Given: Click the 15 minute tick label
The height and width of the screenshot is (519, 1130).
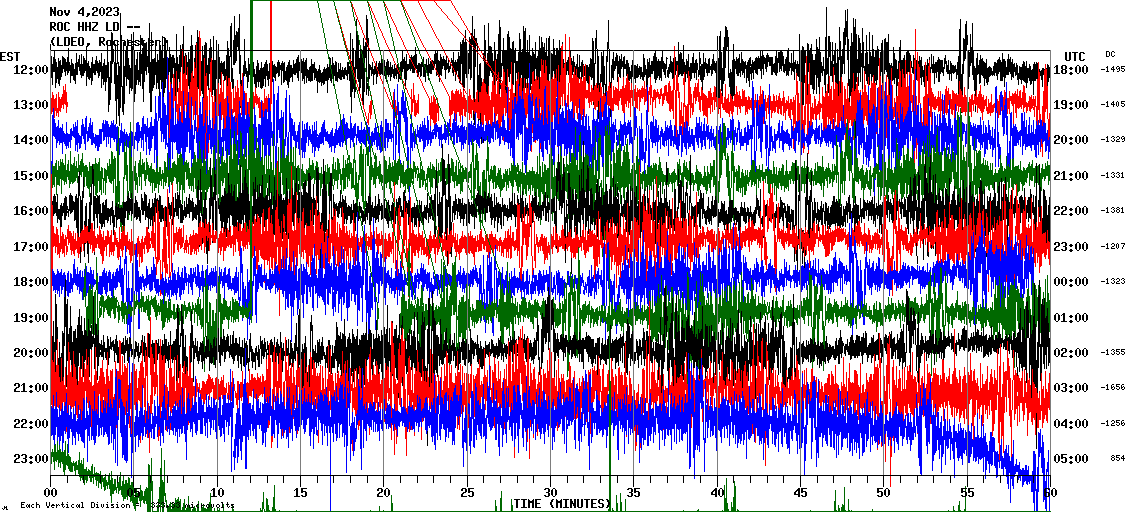Looking at the screenshot, I should click(x=300, y=493).
